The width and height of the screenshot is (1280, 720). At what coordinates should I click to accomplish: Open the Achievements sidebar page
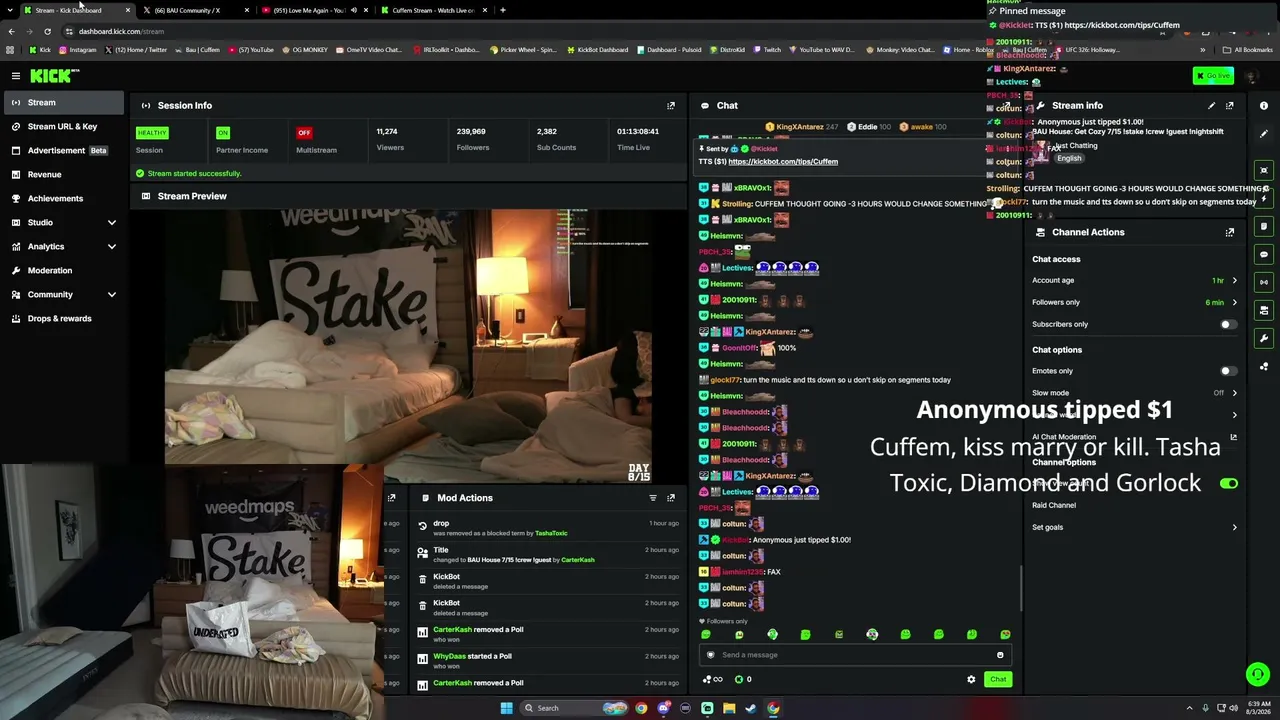click(64, 198)
